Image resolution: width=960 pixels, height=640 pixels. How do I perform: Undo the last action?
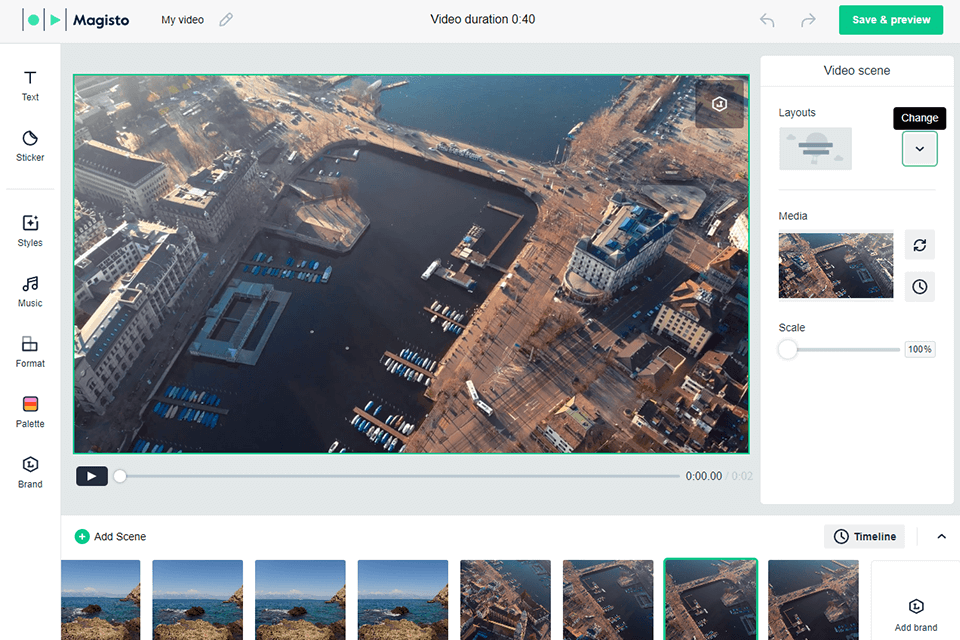coord(767,20)
